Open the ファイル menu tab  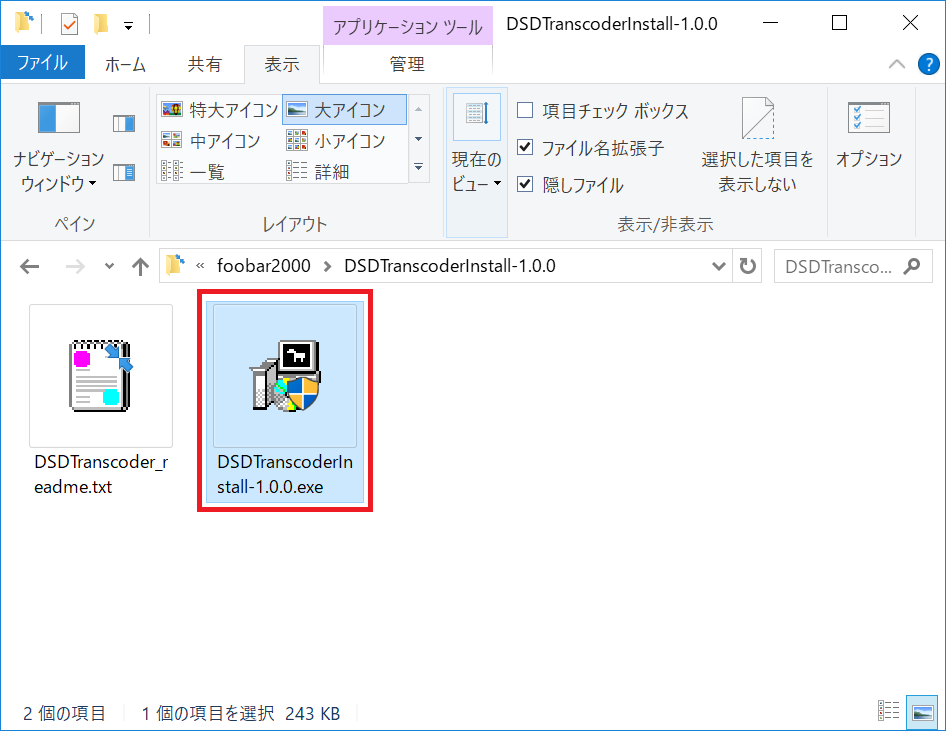pyautogui.click(x=43, y=63)
